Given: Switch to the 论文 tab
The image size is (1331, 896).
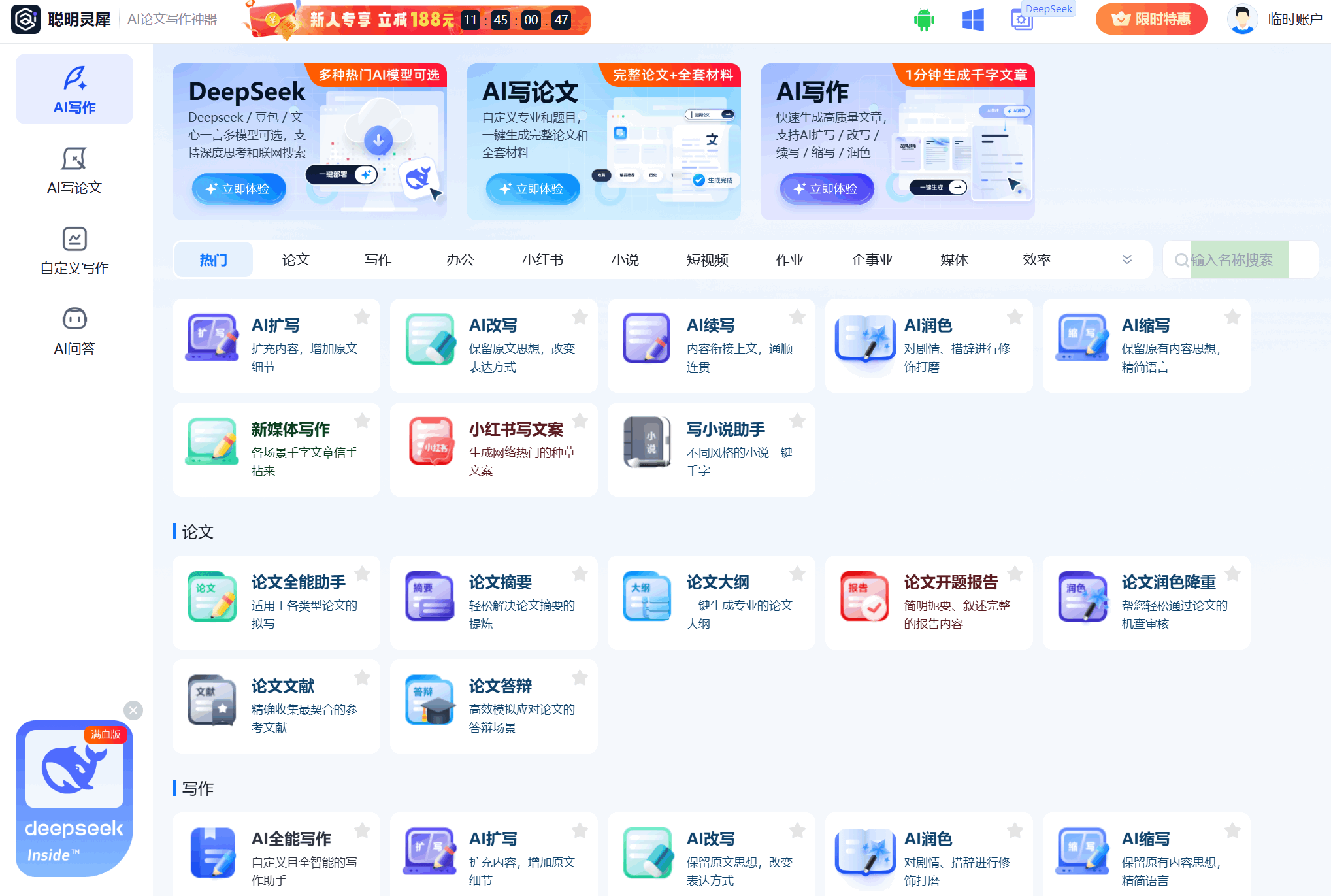Looking at the screenshot, I should click(296, 259).
